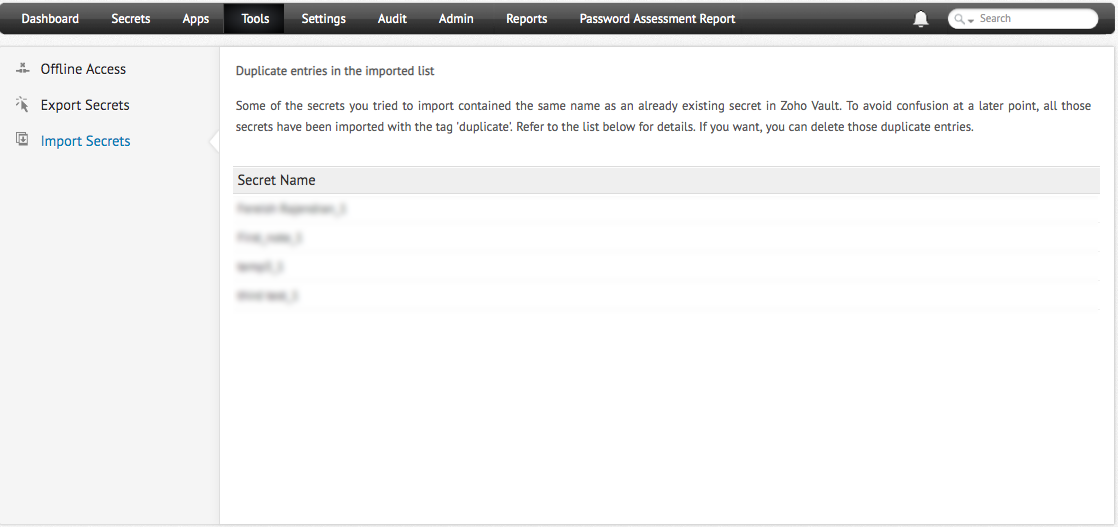Screen dimensions: 1118x527
Task: Open the Dashboard tab
Action: coord(50,19)
